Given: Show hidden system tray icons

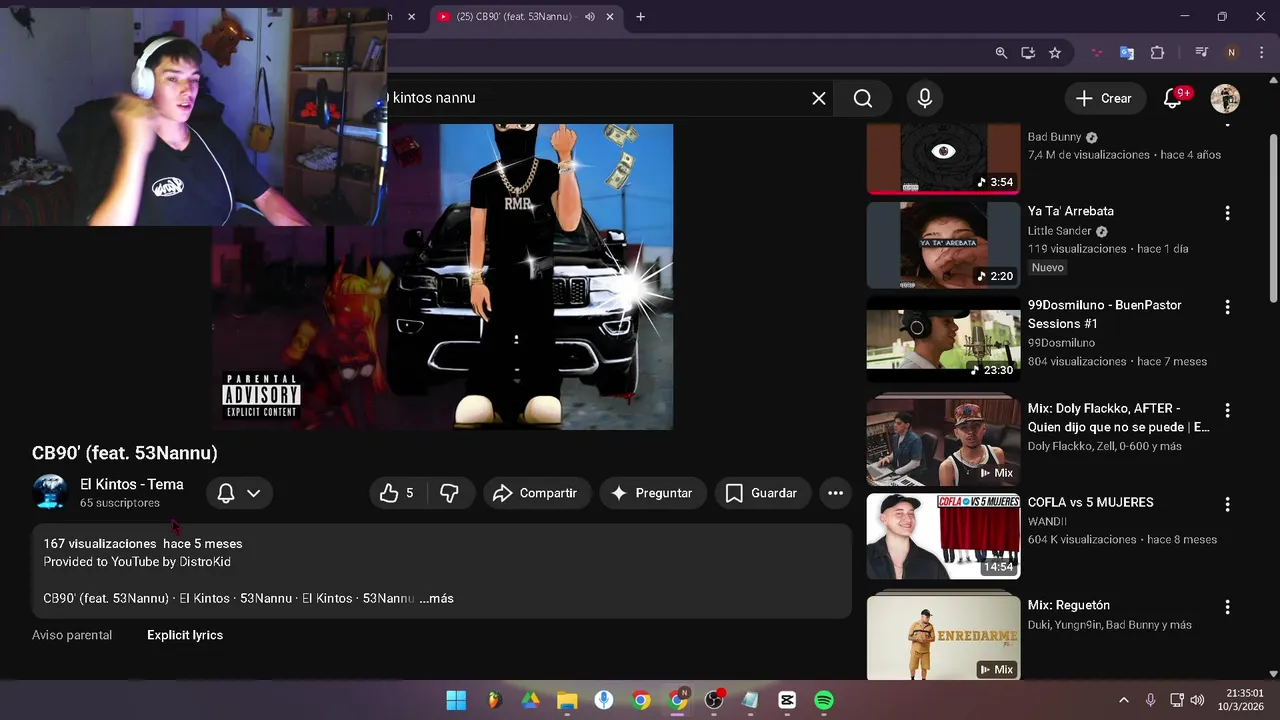Looking at the screenshot, I should [x=1123, y=700].
